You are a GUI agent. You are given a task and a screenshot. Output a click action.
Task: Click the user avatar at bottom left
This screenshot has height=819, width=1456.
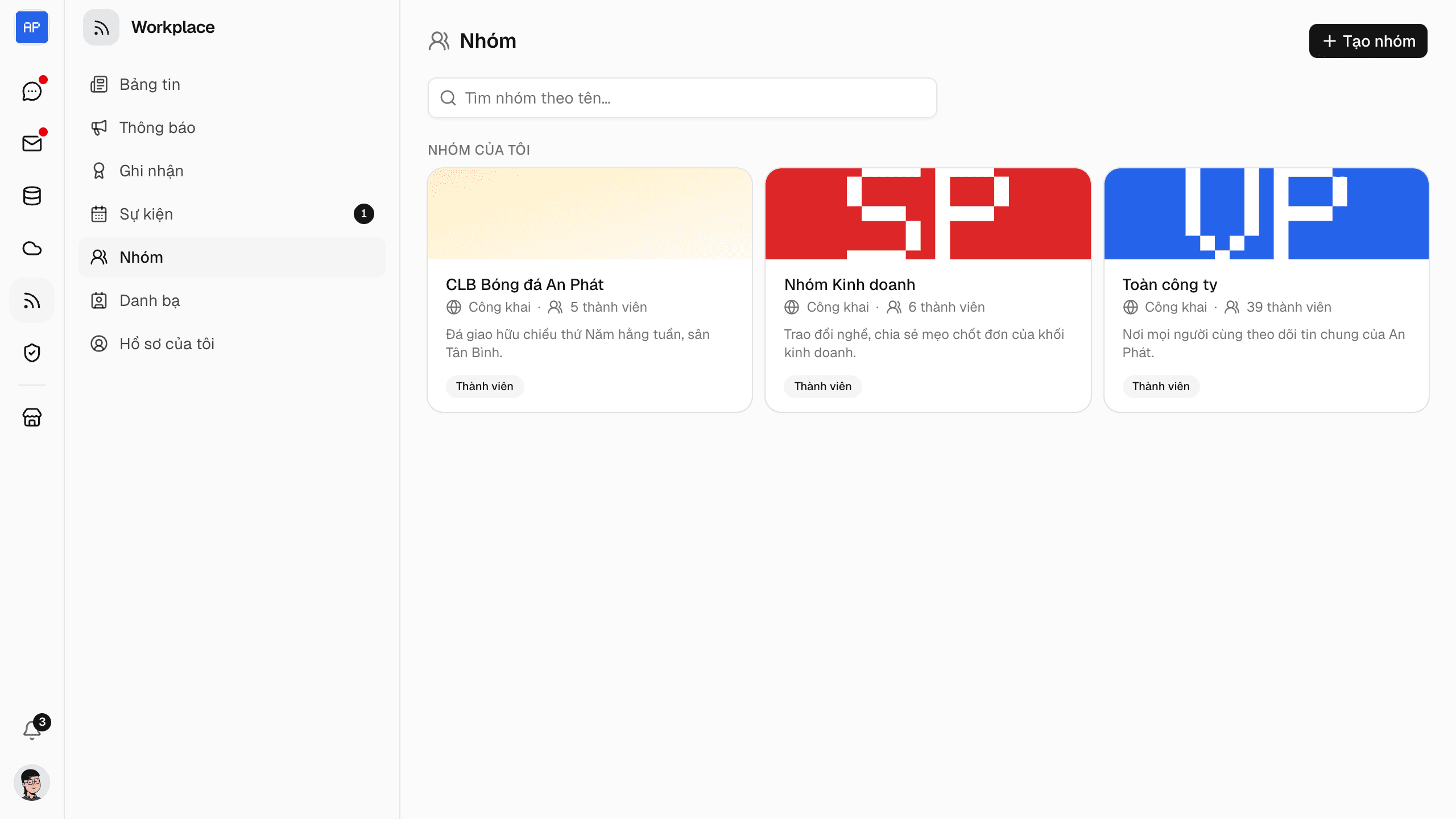pyautogui.click(x=32, y=783)
